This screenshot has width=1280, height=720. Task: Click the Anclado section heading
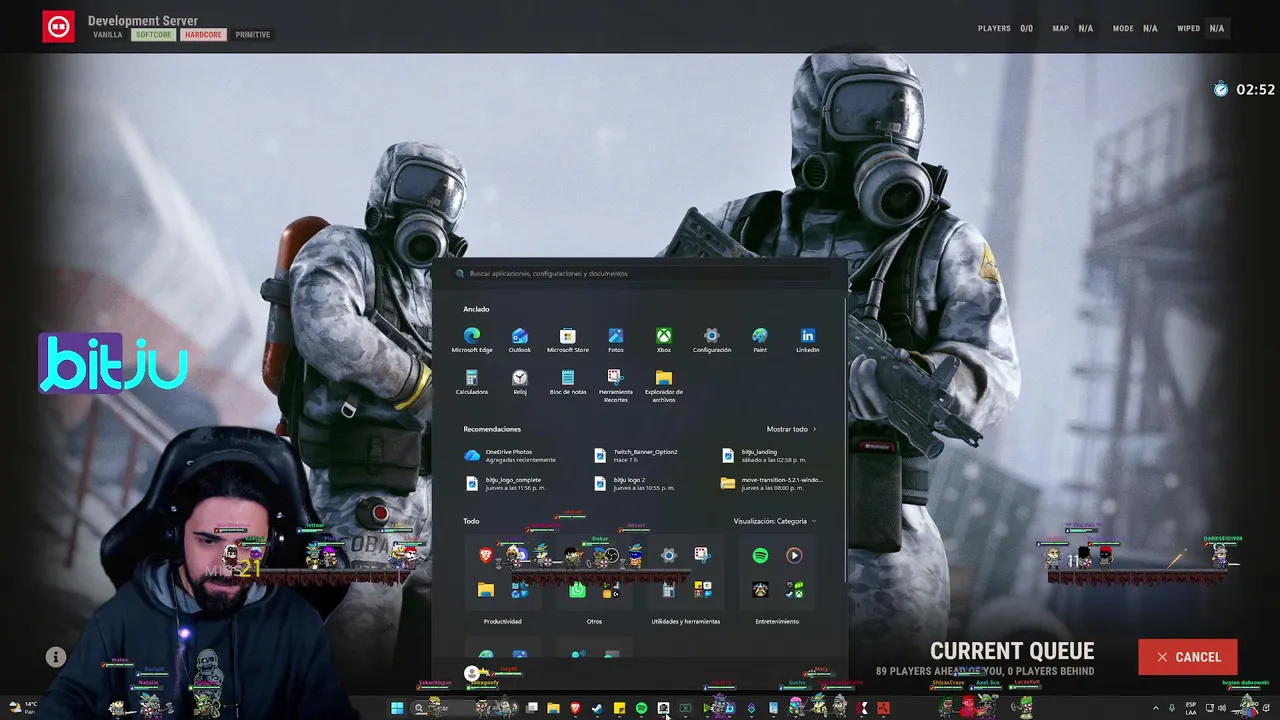click(x=476, y=309)
